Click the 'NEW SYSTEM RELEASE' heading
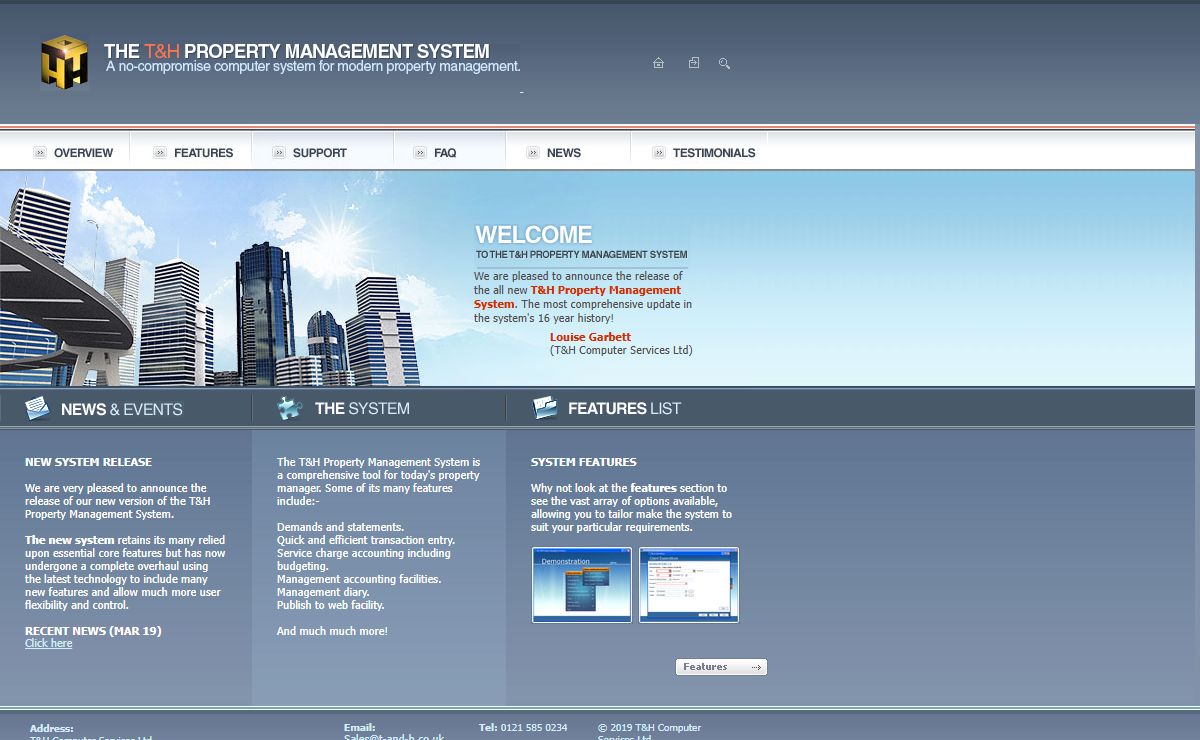The width and height of the screenshot is (1200, 740). (x=88, y=462)
